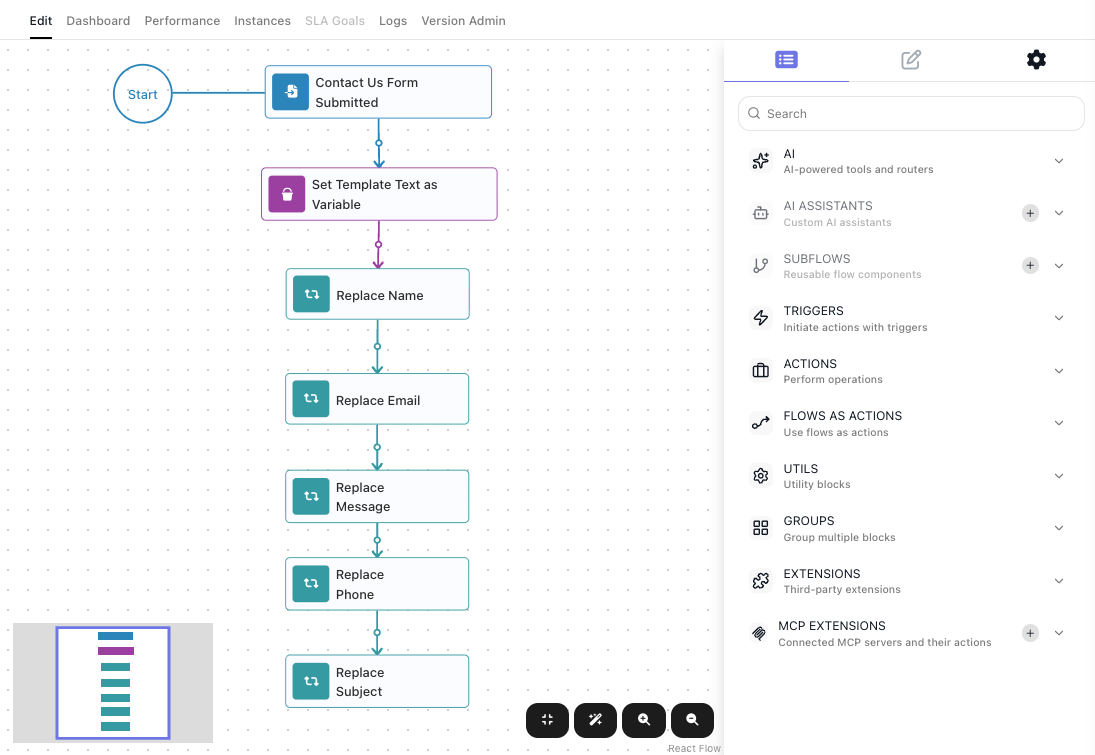Screen dimensions: 1095x755
Task: Click the Actions briefcase icon
Action: click(760, 371)
